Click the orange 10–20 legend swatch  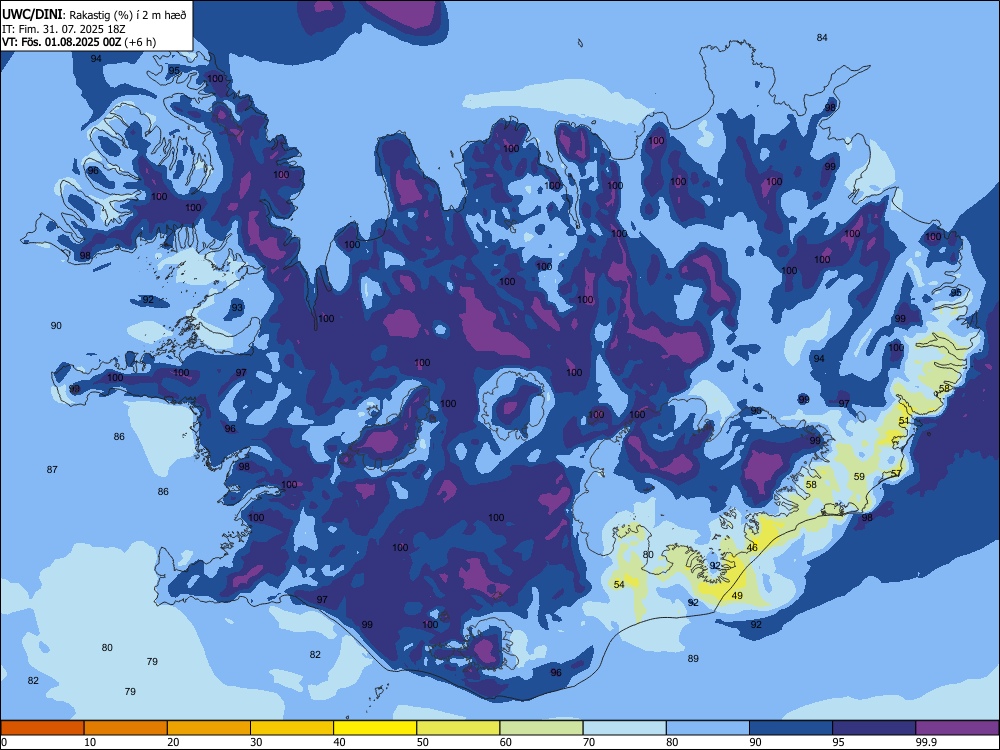(126, 728)
